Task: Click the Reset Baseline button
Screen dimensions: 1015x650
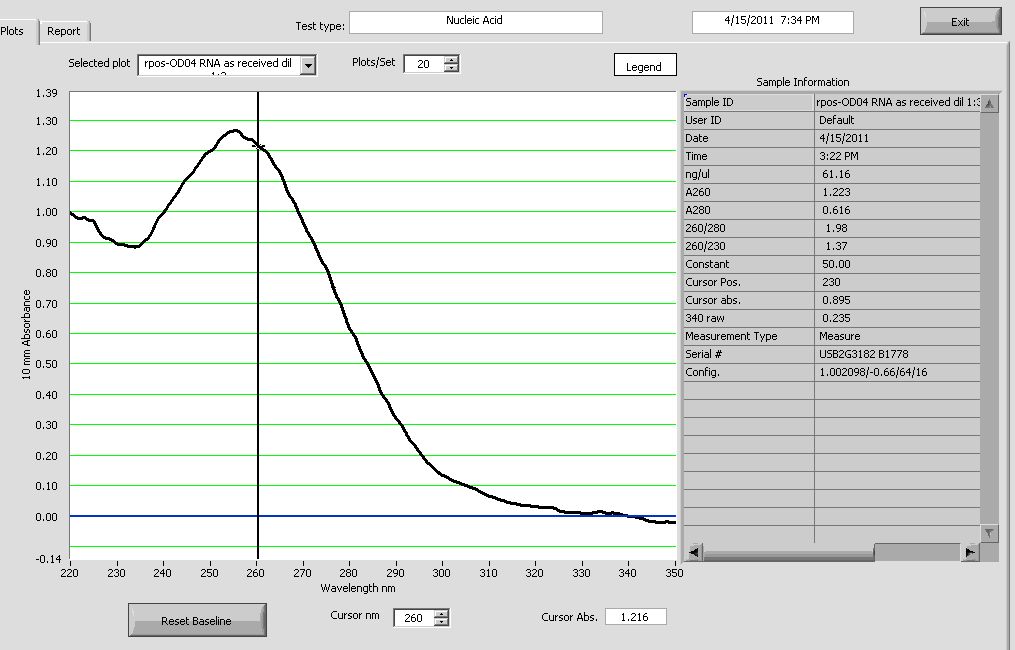Action: (x=197, y=621)
